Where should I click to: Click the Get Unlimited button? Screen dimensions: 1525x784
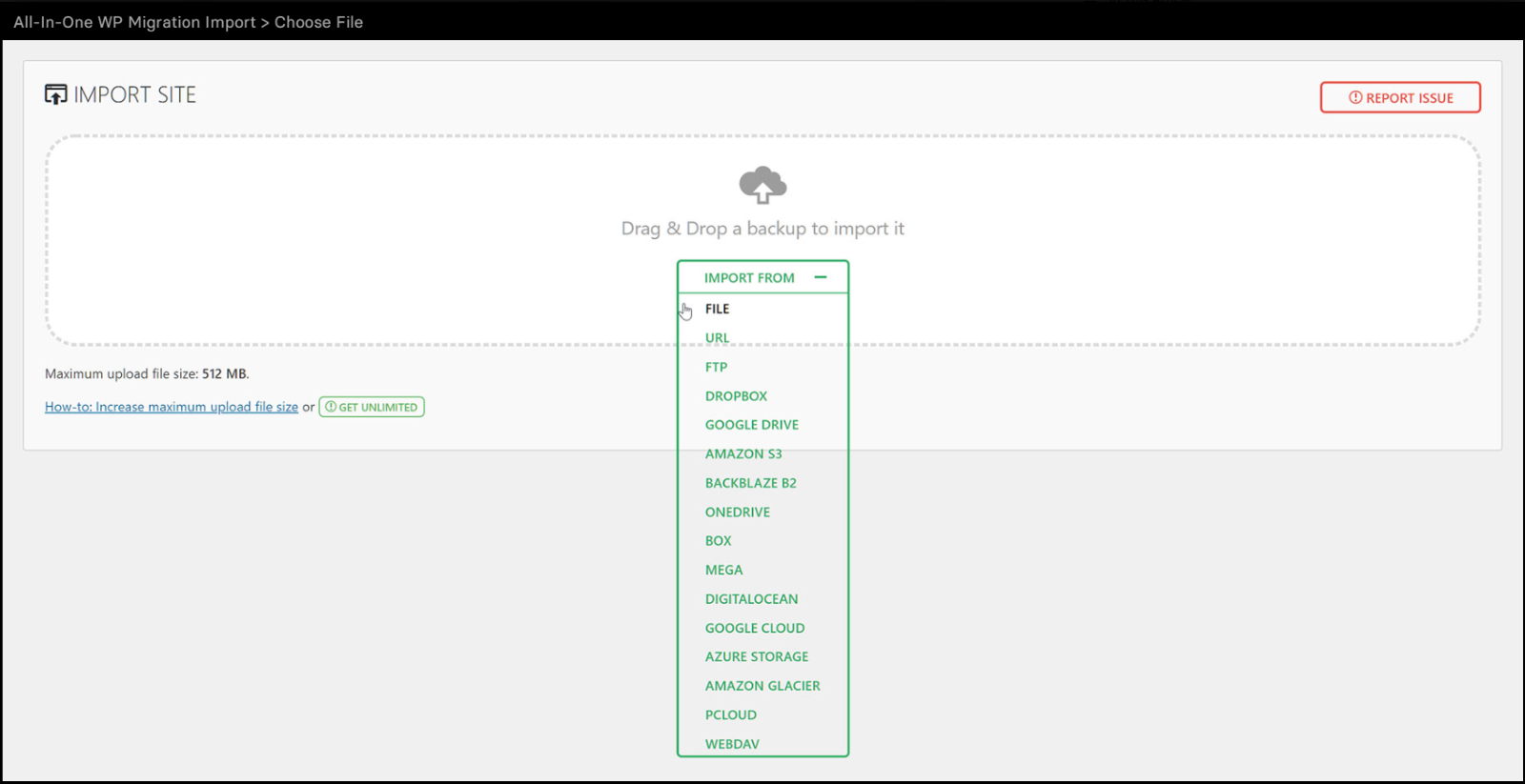pyautogui.click(x=372, y=407)
